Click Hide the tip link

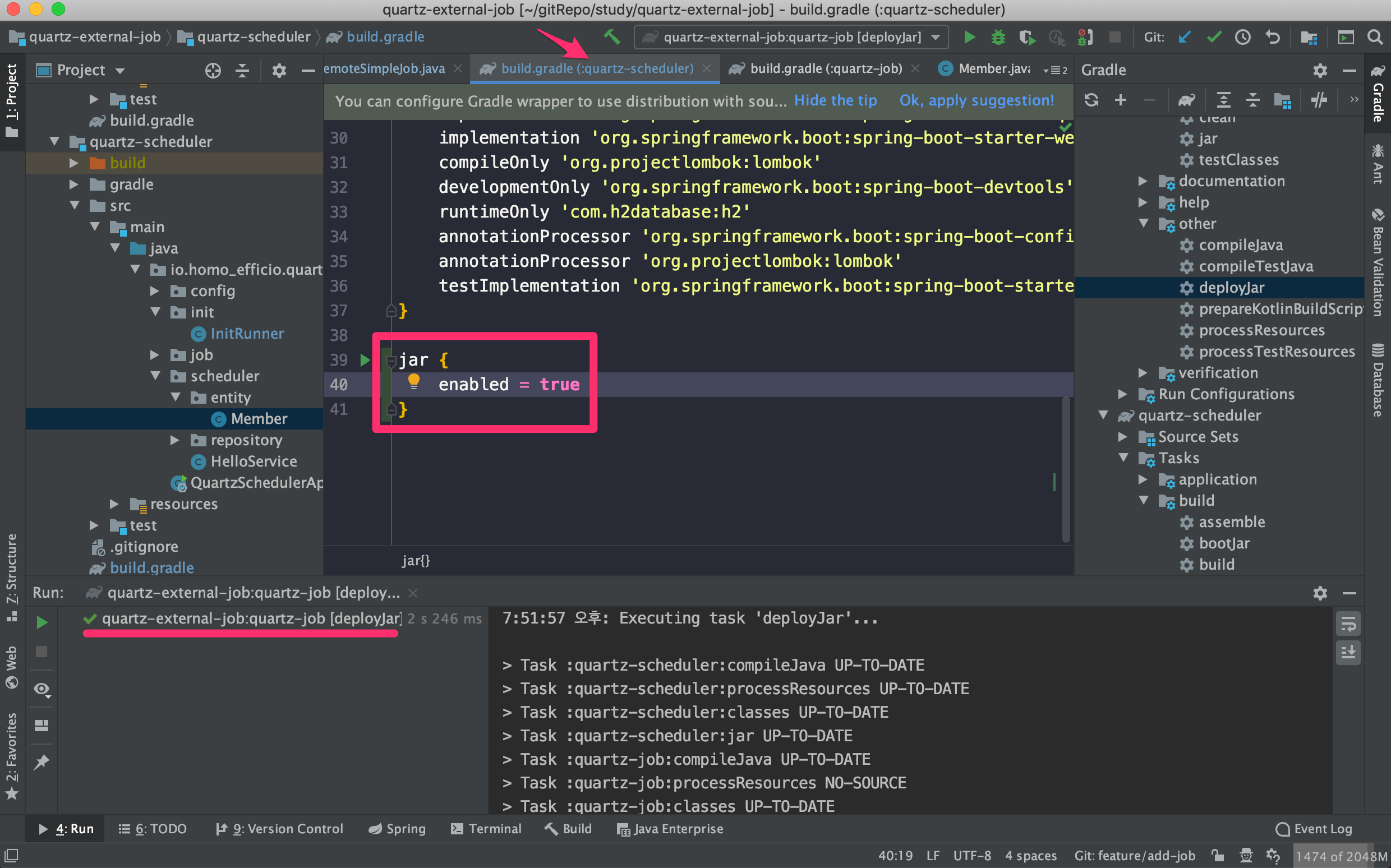835,100
